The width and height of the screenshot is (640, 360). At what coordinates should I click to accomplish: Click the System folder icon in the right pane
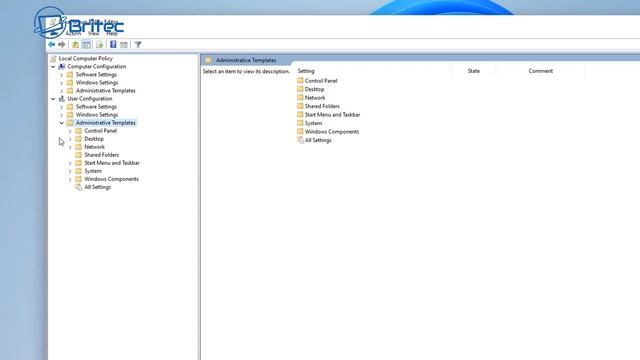coord(300,123)
